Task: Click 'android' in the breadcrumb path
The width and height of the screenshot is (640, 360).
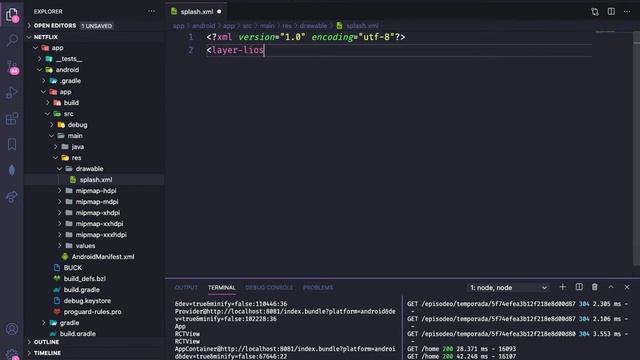Action: [203, 26]
